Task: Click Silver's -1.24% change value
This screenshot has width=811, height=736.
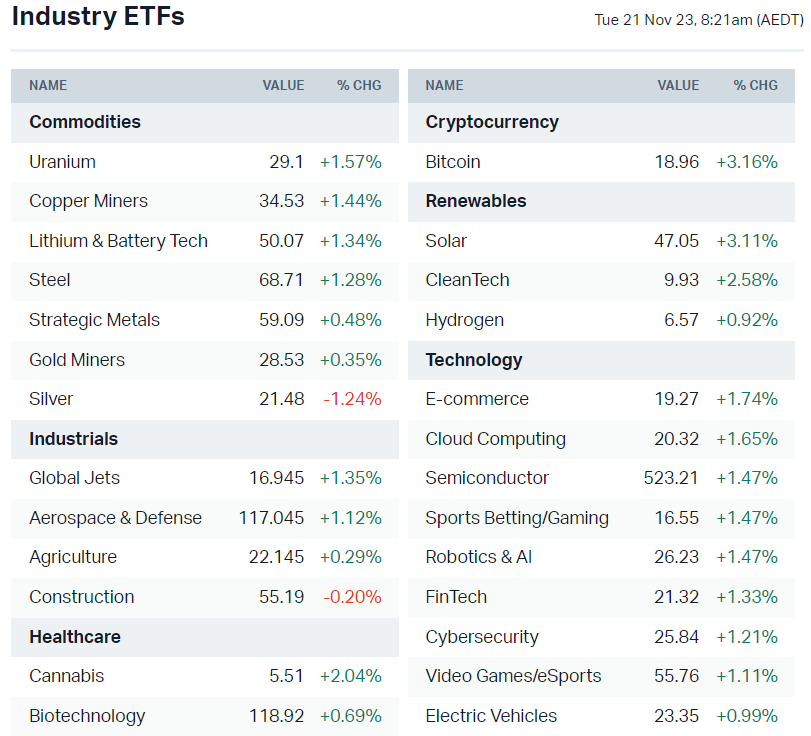Action: tap(352, 399)
